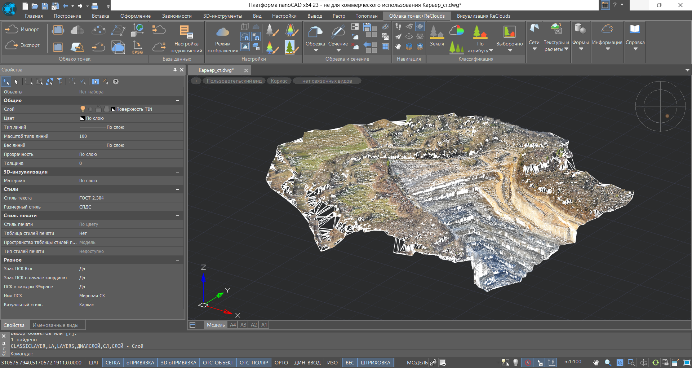Open the Главная ribbon tab
The image size is (692, 368).
point(34,16)
